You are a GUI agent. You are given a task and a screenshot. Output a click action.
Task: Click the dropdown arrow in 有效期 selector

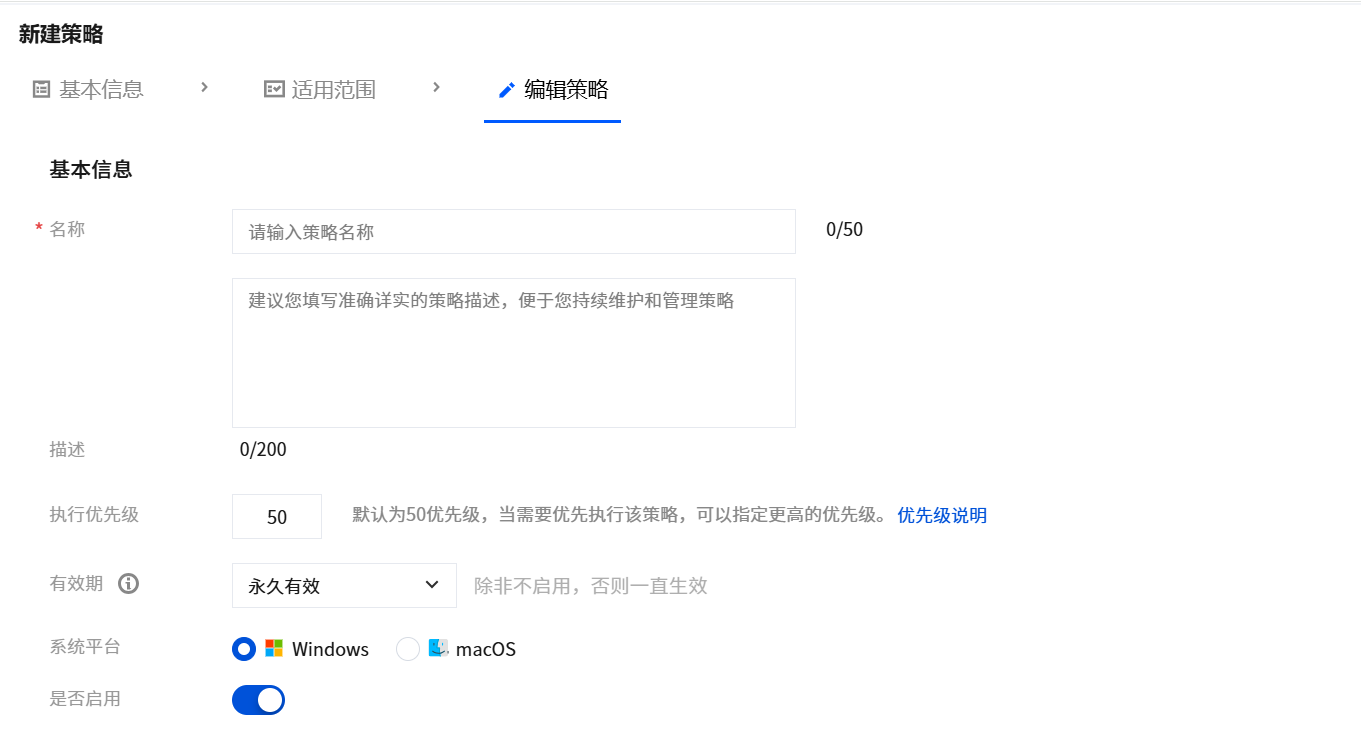tap(432, 585)
